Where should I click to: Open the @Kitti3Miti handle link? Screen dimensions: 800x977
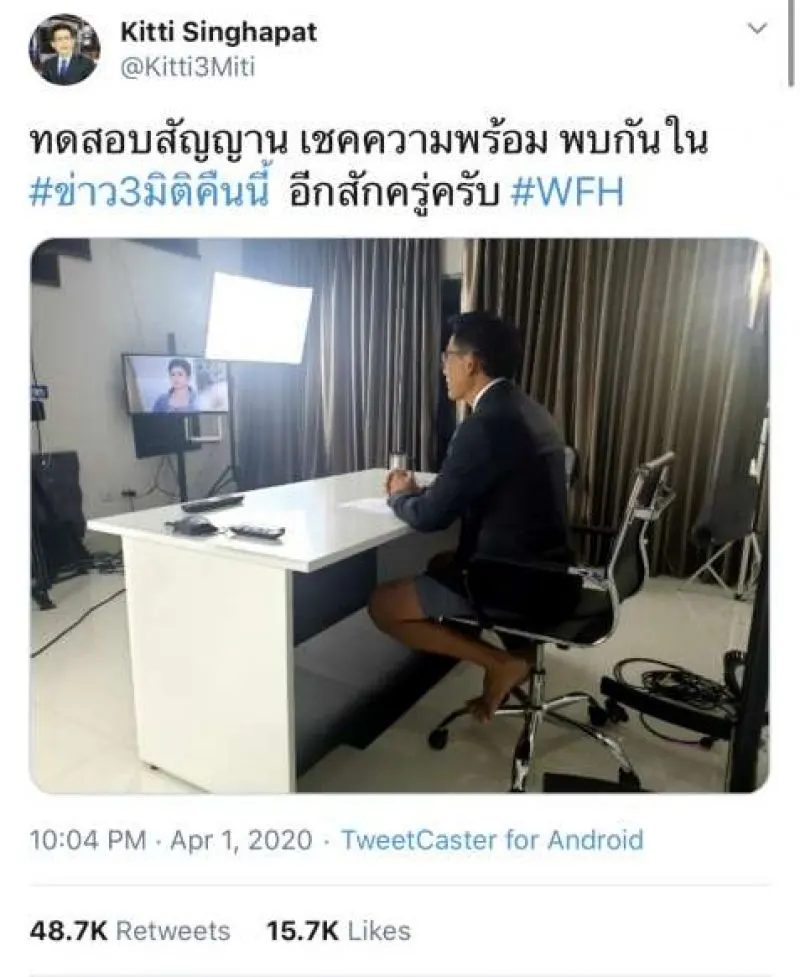click(x=188, y=67)
